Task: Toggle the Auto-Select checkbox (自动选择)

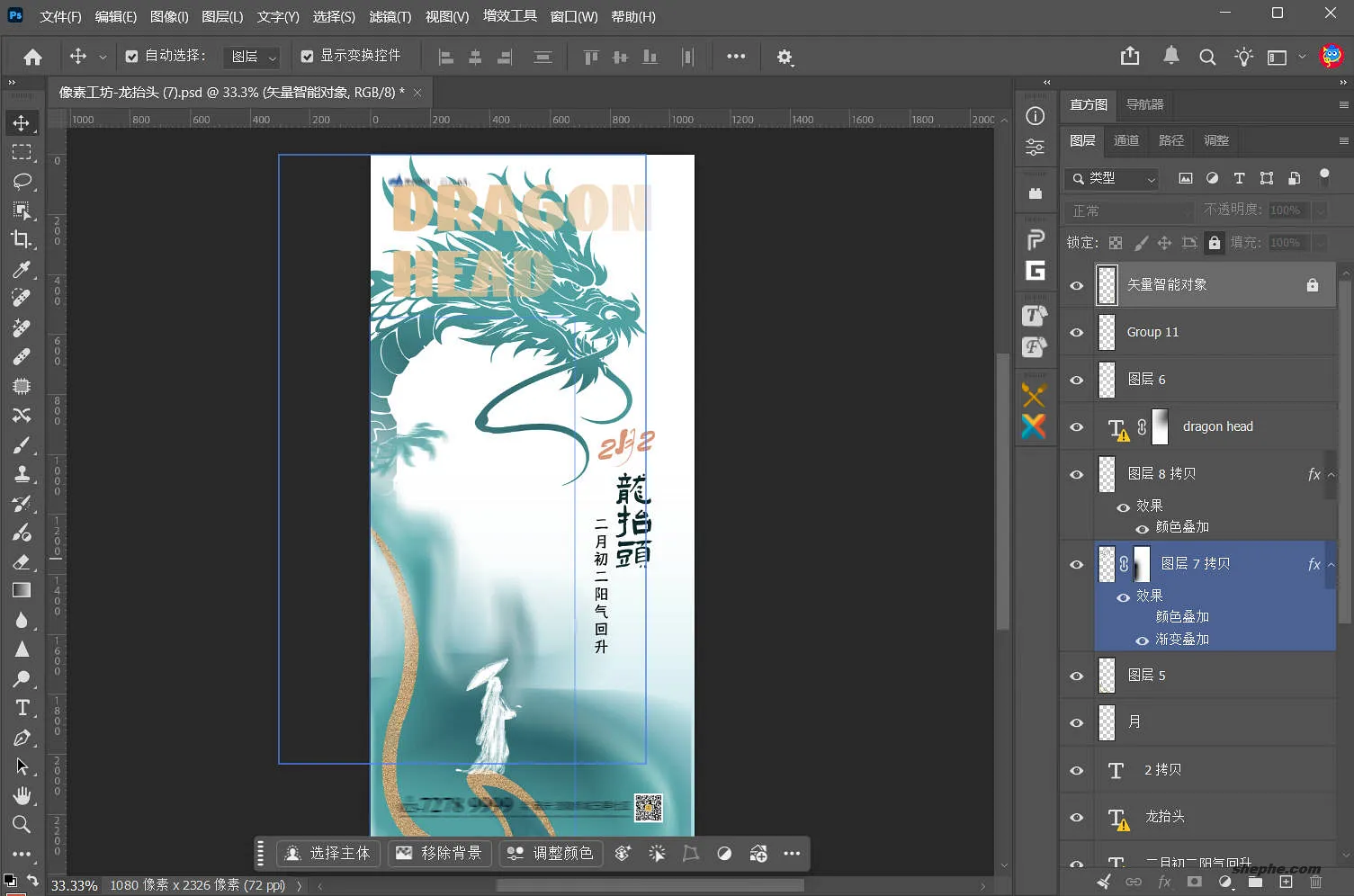Action: pos(131,57)
